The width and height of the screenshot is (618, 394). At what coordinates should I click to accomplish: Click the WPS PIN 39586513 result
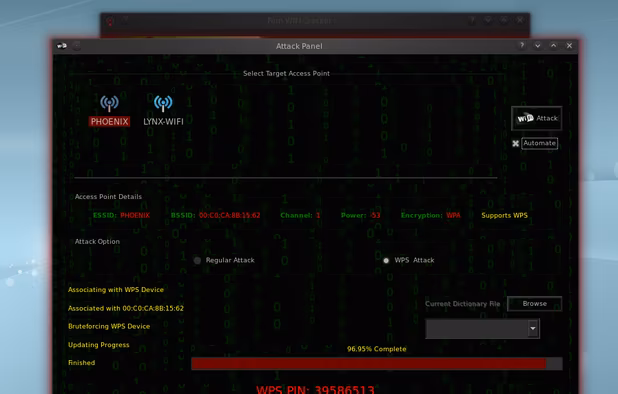(x=315, y=390)
